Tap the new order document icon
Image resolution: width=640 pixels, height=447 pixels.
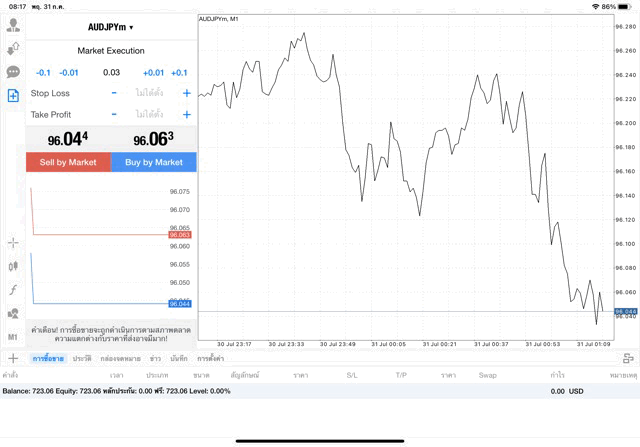[13, 96]
